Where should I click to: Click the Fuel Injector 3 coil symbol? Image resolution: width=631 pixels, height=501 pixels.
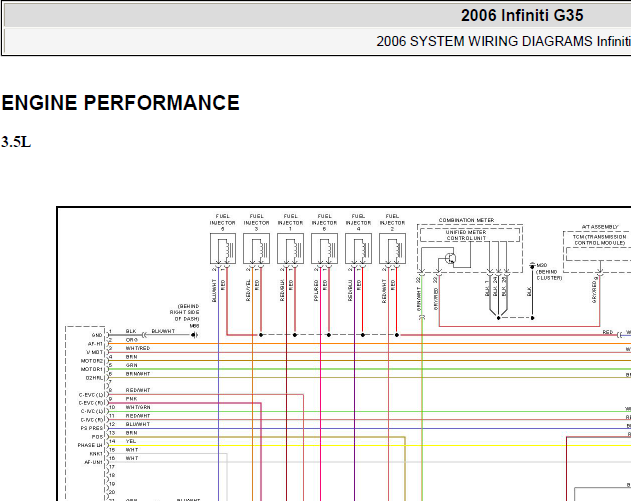256,249
